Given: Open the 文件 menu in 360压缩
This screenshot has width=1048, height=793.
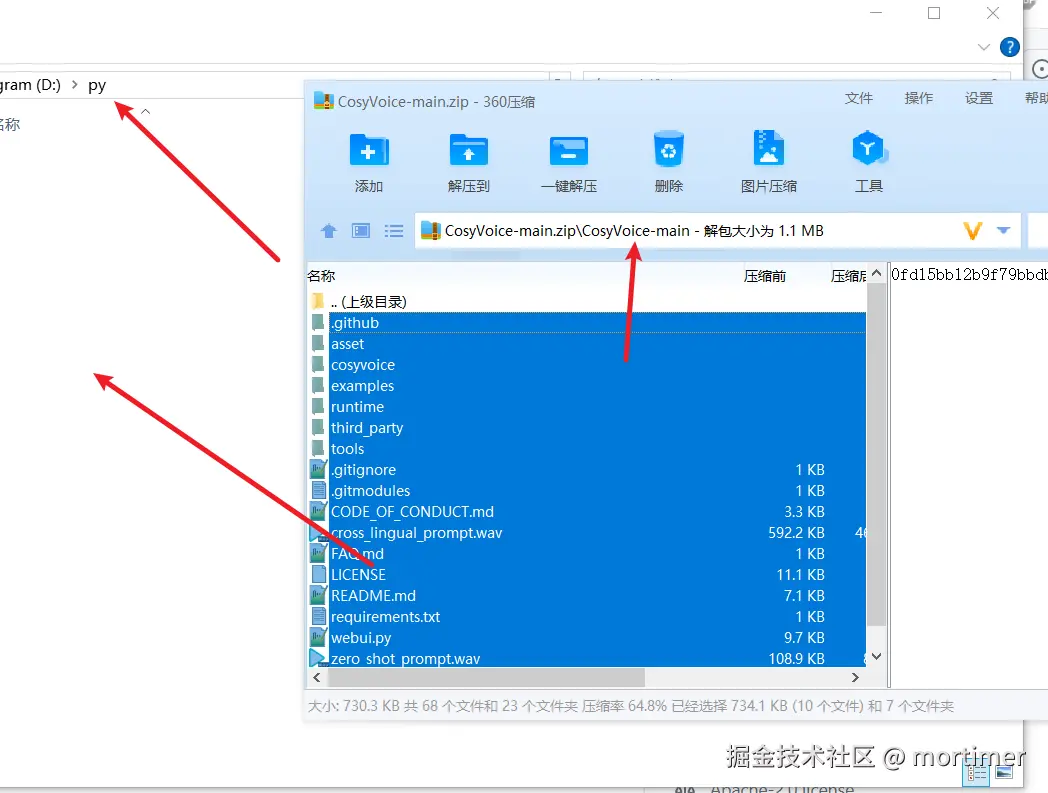Looking at the screenshot, I should [859, 98].
